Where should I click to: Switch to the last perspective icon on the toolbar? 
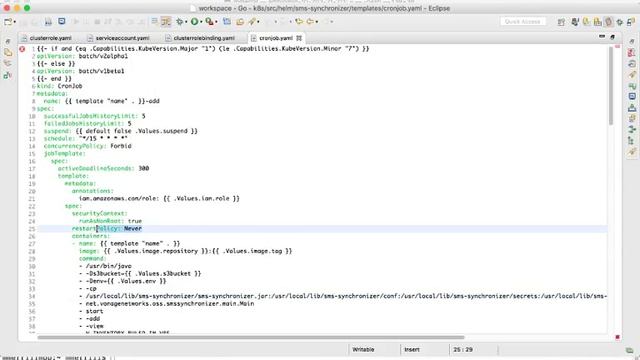pyautogui.click(x=631, y=22)
